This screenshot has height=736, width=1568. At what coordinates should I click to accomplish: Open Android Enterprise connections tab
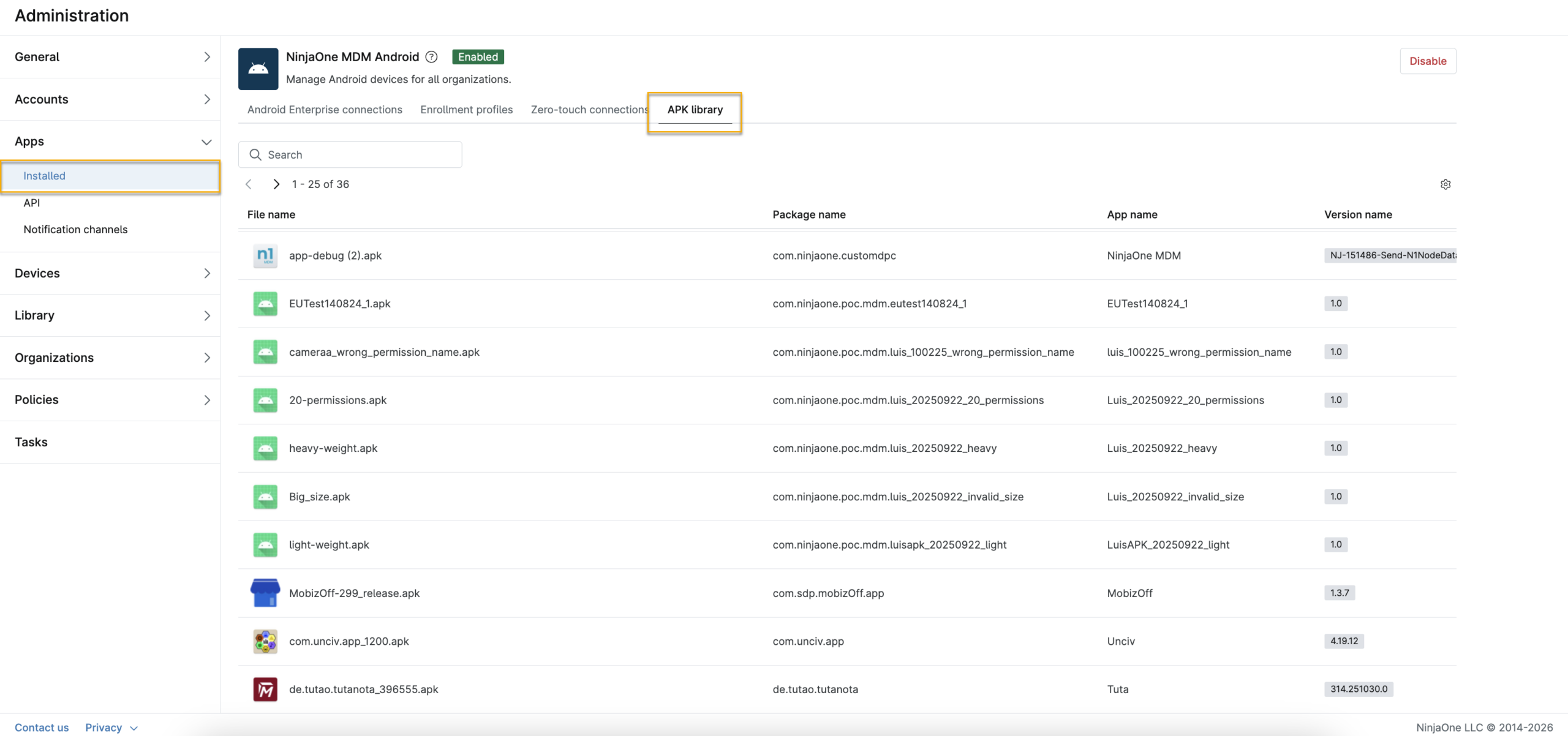[x=325, y=110]
